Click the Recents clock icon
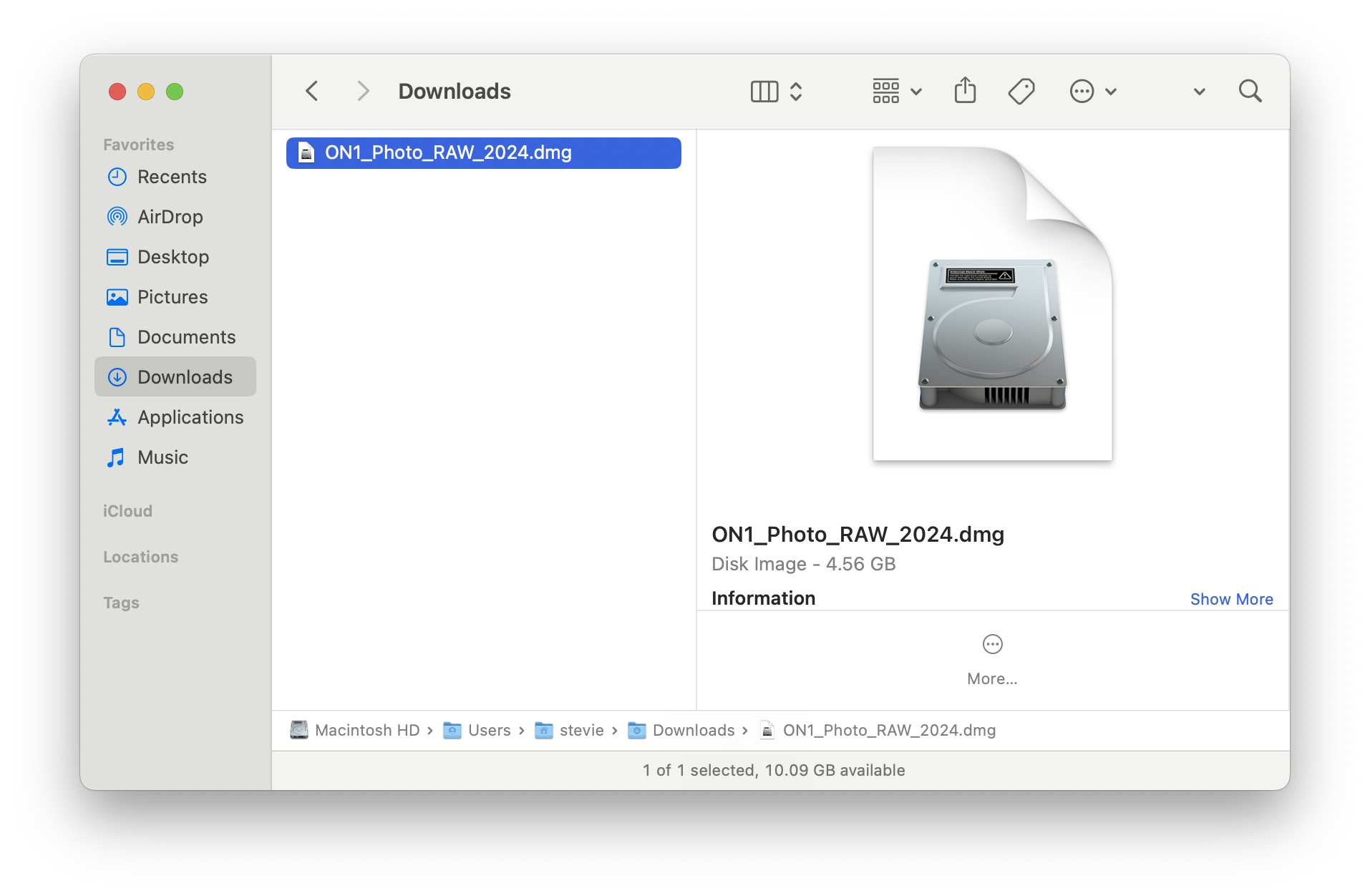The height and width of the screenshot is (896, 1370). pos(117,177)
